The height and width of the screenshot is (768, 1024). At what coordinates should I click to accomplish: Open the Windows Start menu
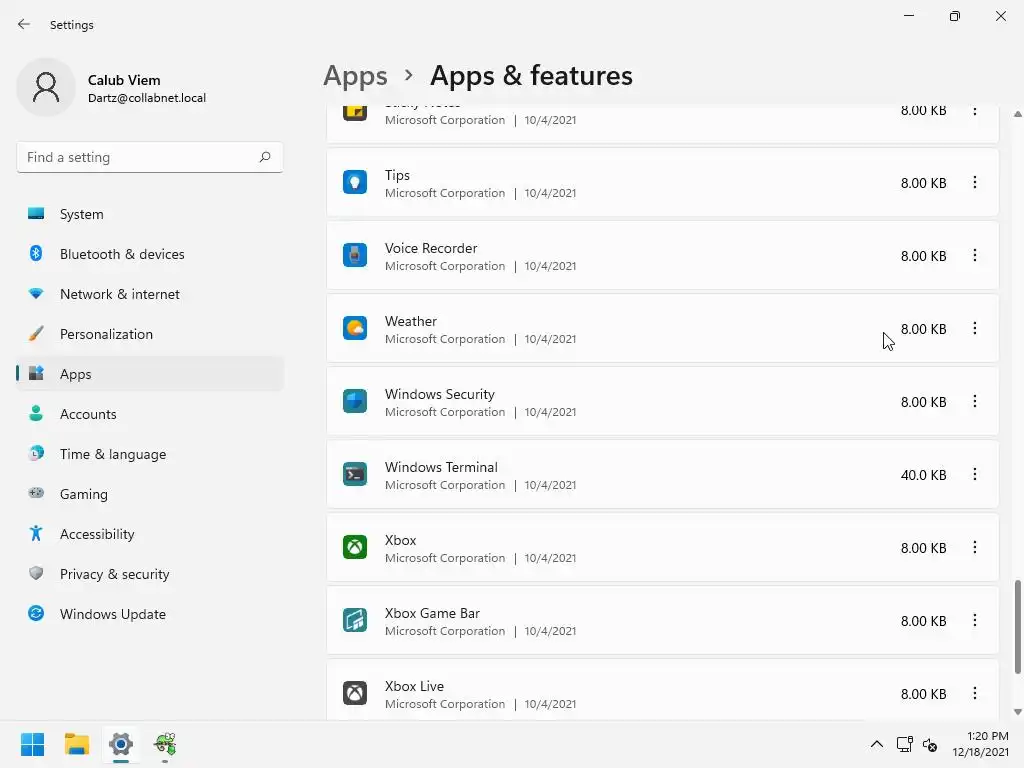click(32, 744)
